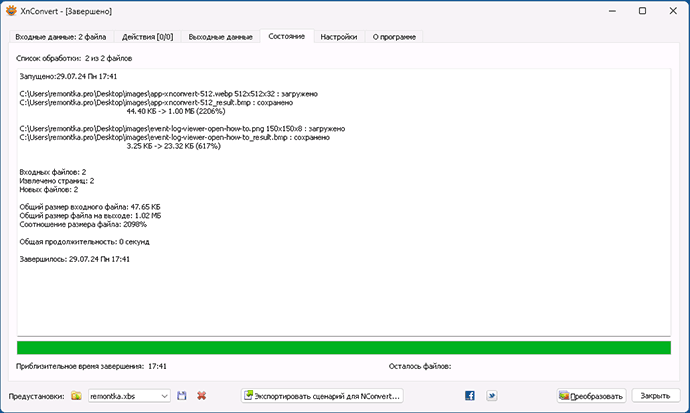Click log line event-log-viewer-open-how-to_result.bmp сохранено
This screenshot has height=413, width=690.
coord(174,137)
